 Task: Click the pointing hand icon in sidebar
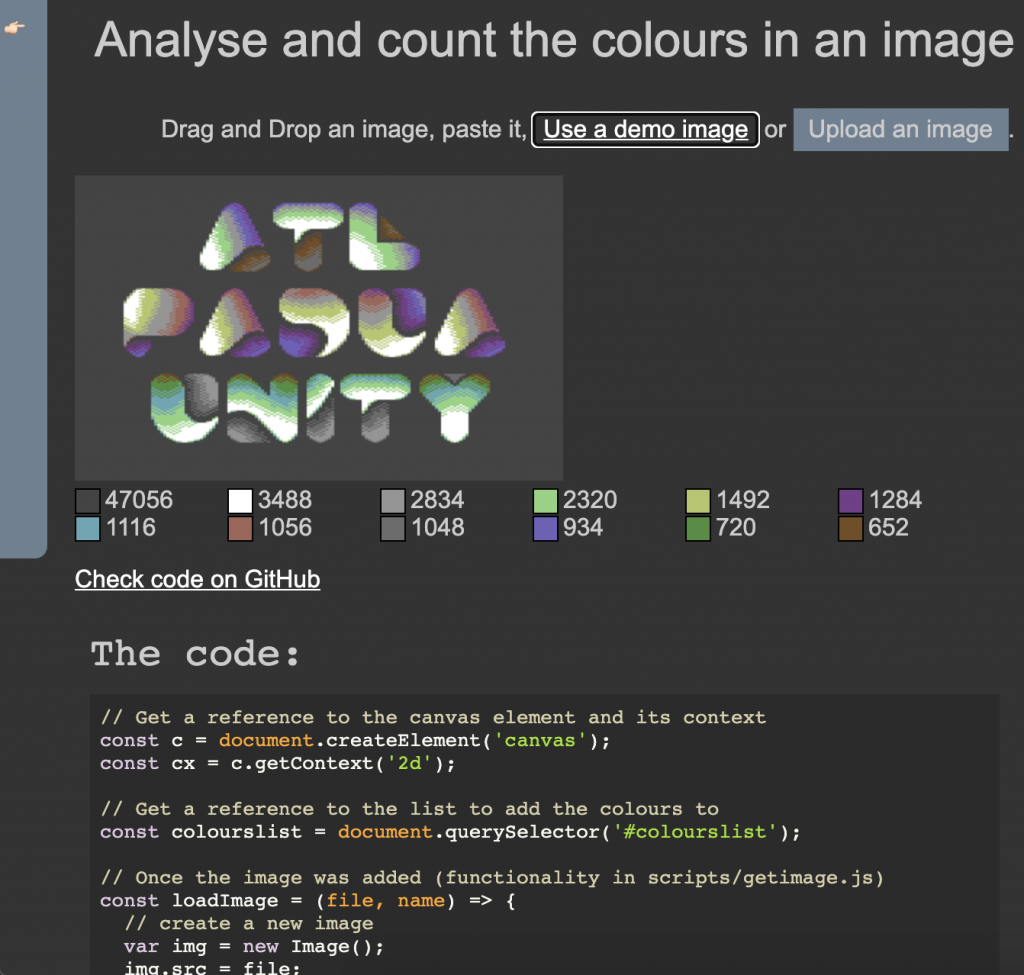pos(14,27)
